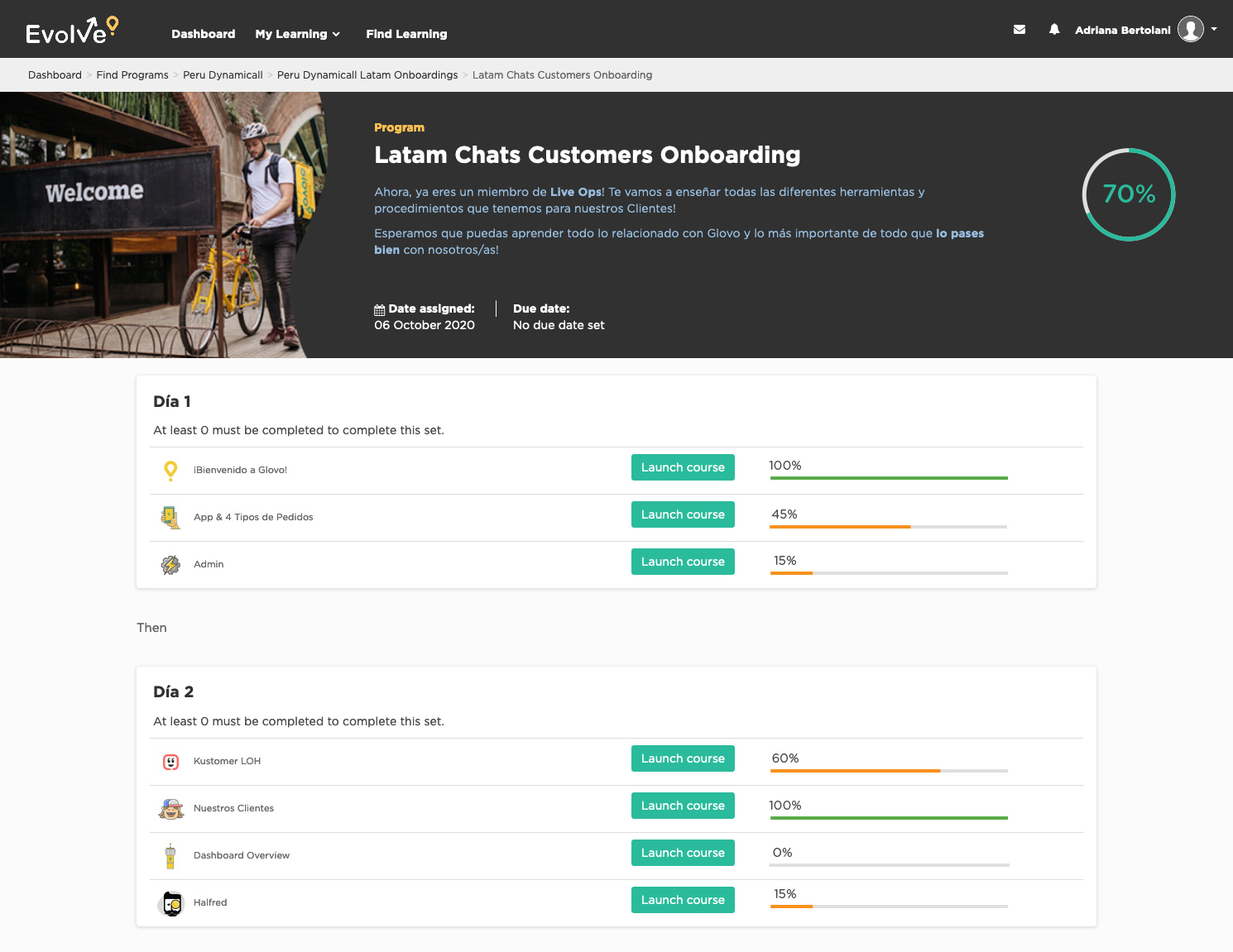Open the account dropdown arrow beside avatar
The width and height of the screenshot is (1233, 952).
(1214, 29)
